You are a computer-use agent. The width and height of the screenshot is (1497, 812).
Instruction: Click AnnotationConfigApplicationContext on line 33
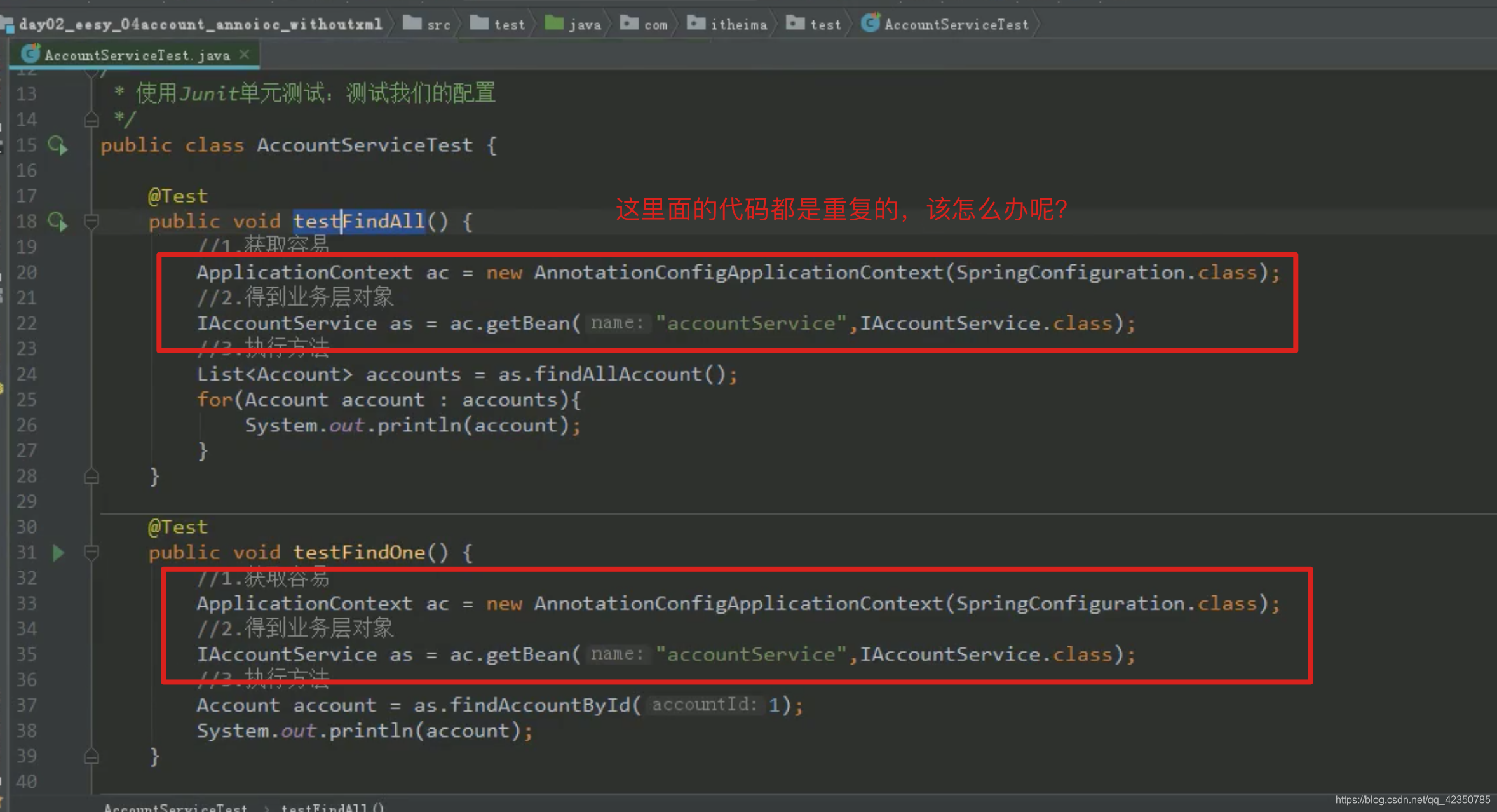pos(738,604)
